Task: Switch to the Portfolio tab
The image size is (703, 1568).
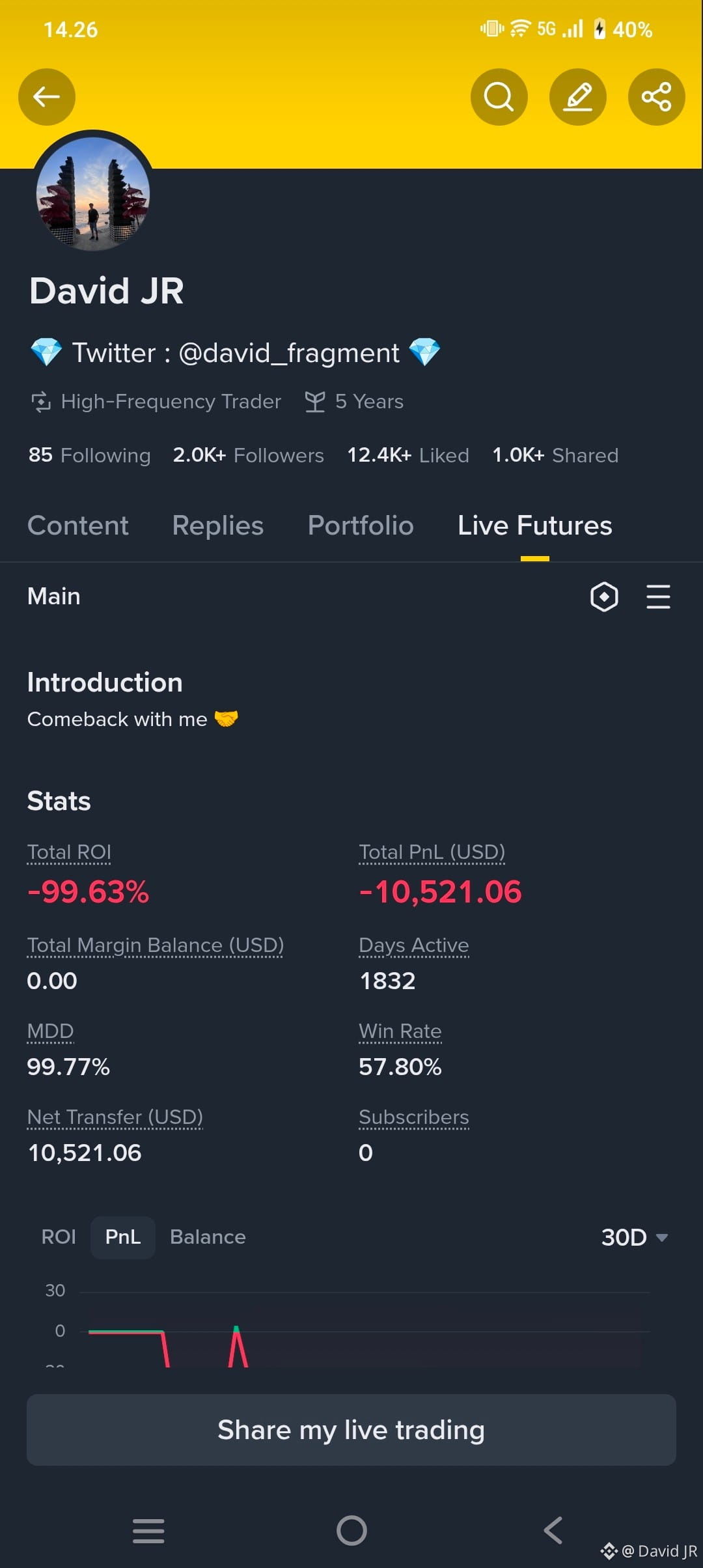Action: [x=361, y=525]
